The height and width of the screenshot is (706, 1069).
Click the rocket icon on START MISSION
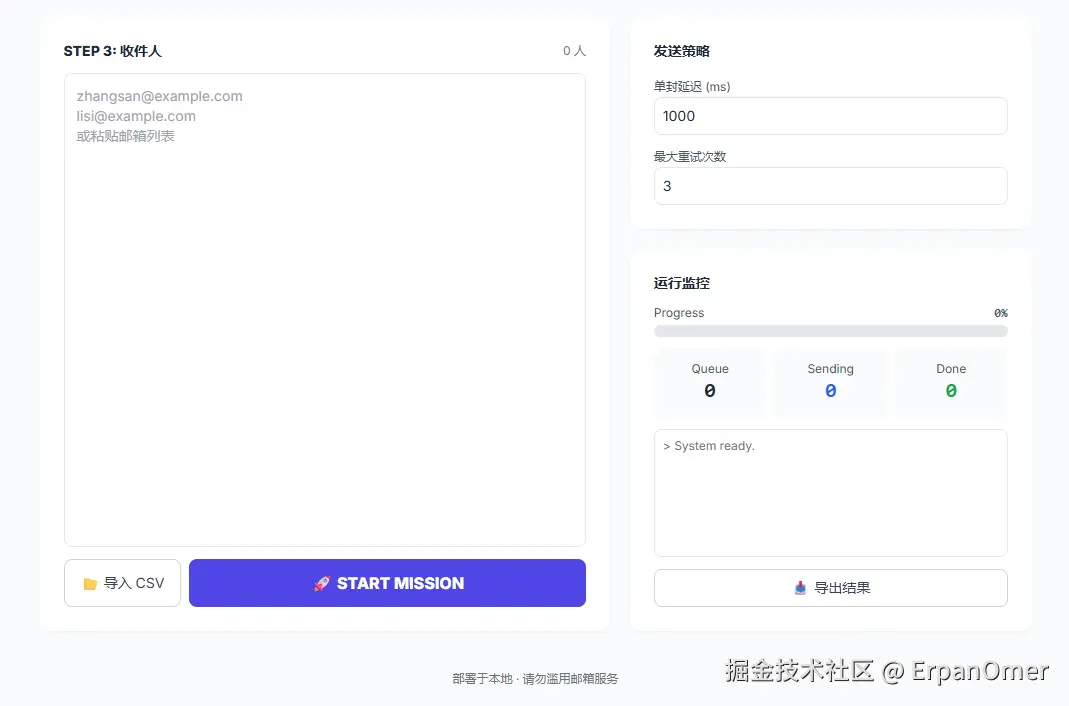(320, 583)
